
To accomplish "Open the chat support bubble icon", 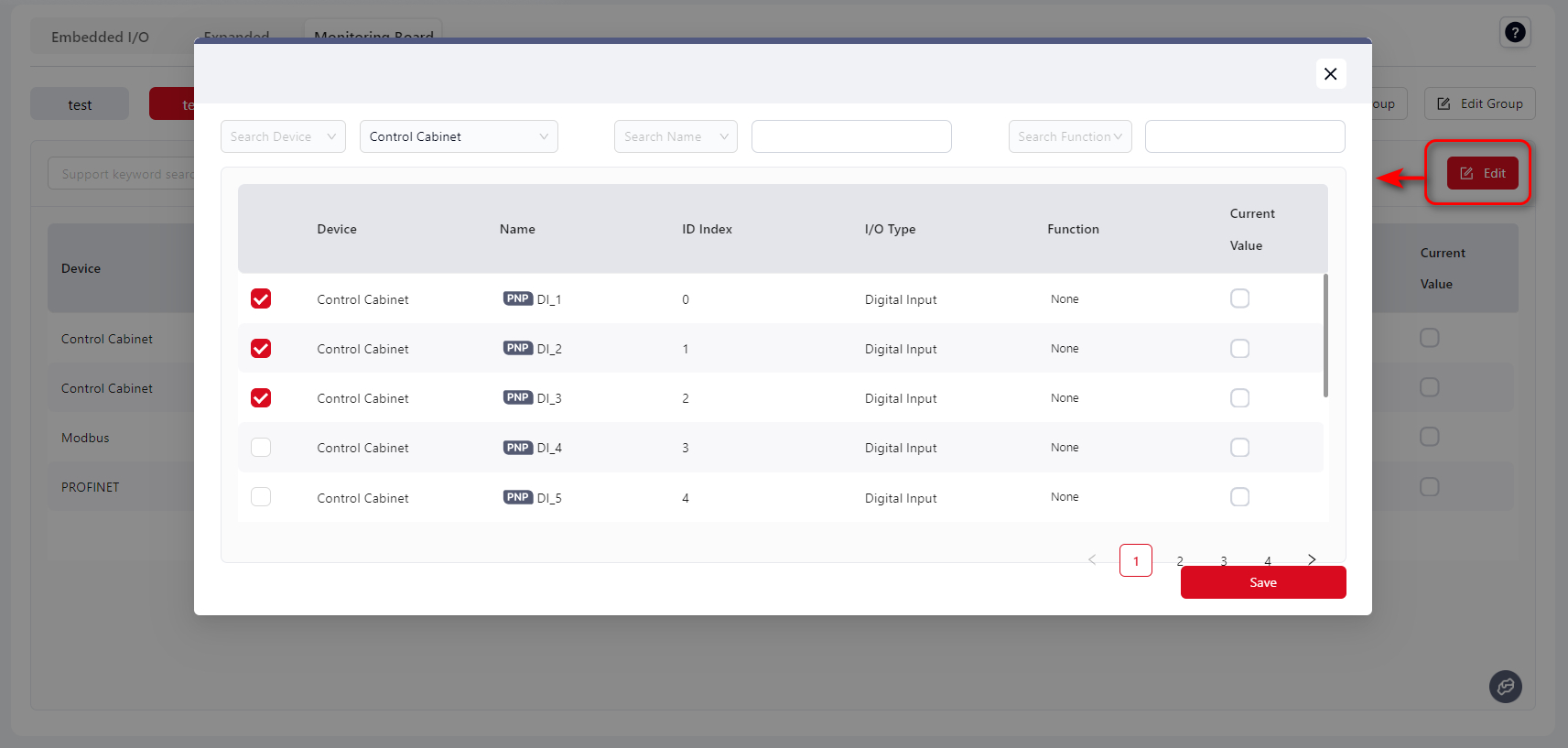I will coord(1505,687).
